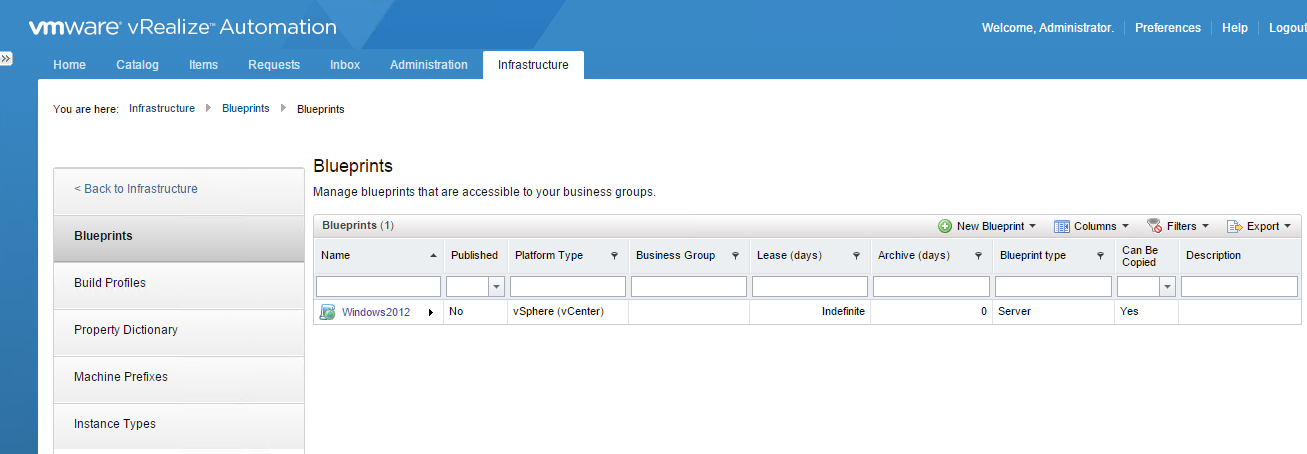Open the Home tab
1307x454 pixels.
pyautogui.click(x=69, y=65)
